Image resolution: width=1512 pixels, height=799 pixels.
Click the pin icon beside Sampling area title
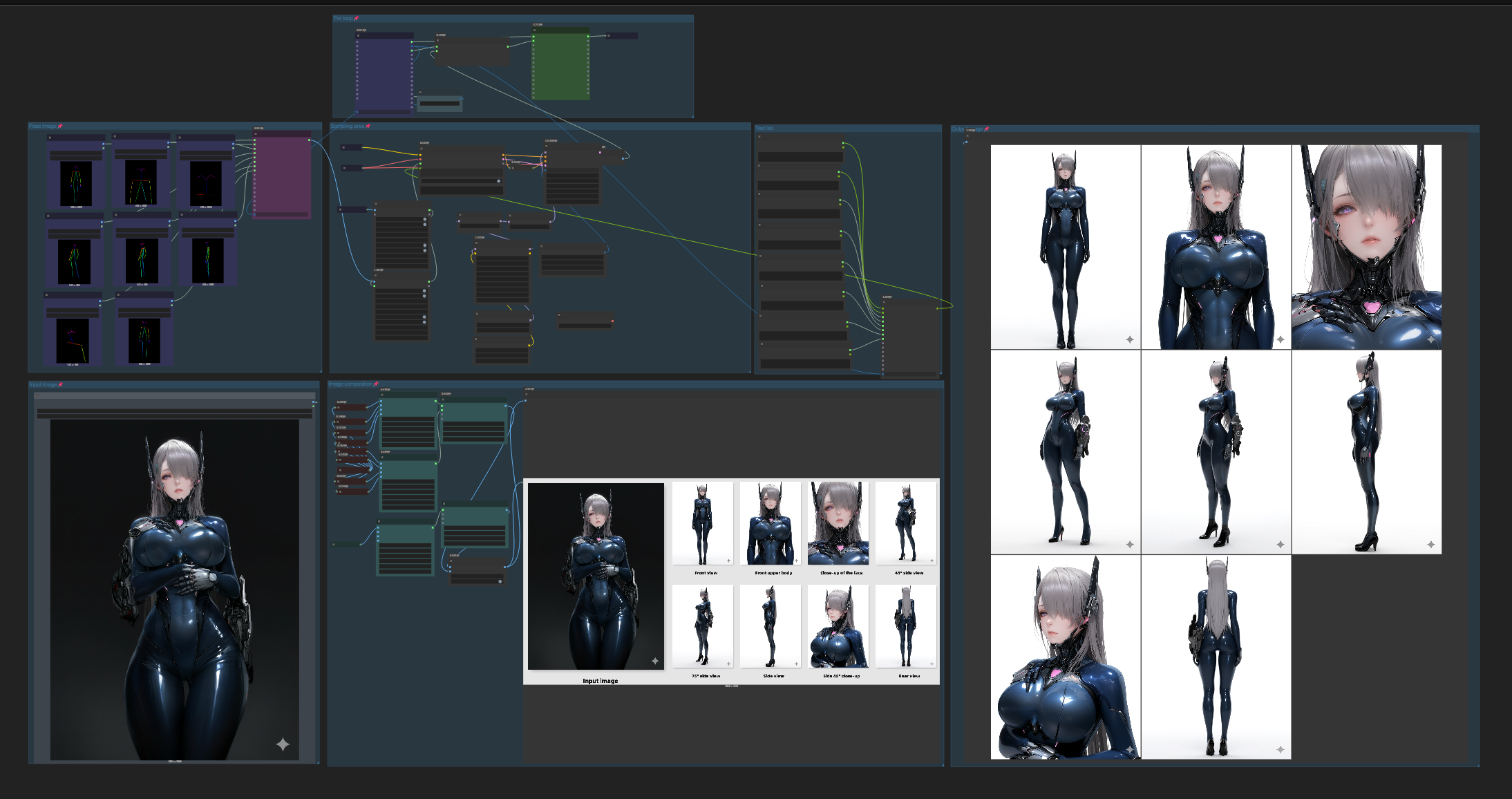(x=368, y=126)
